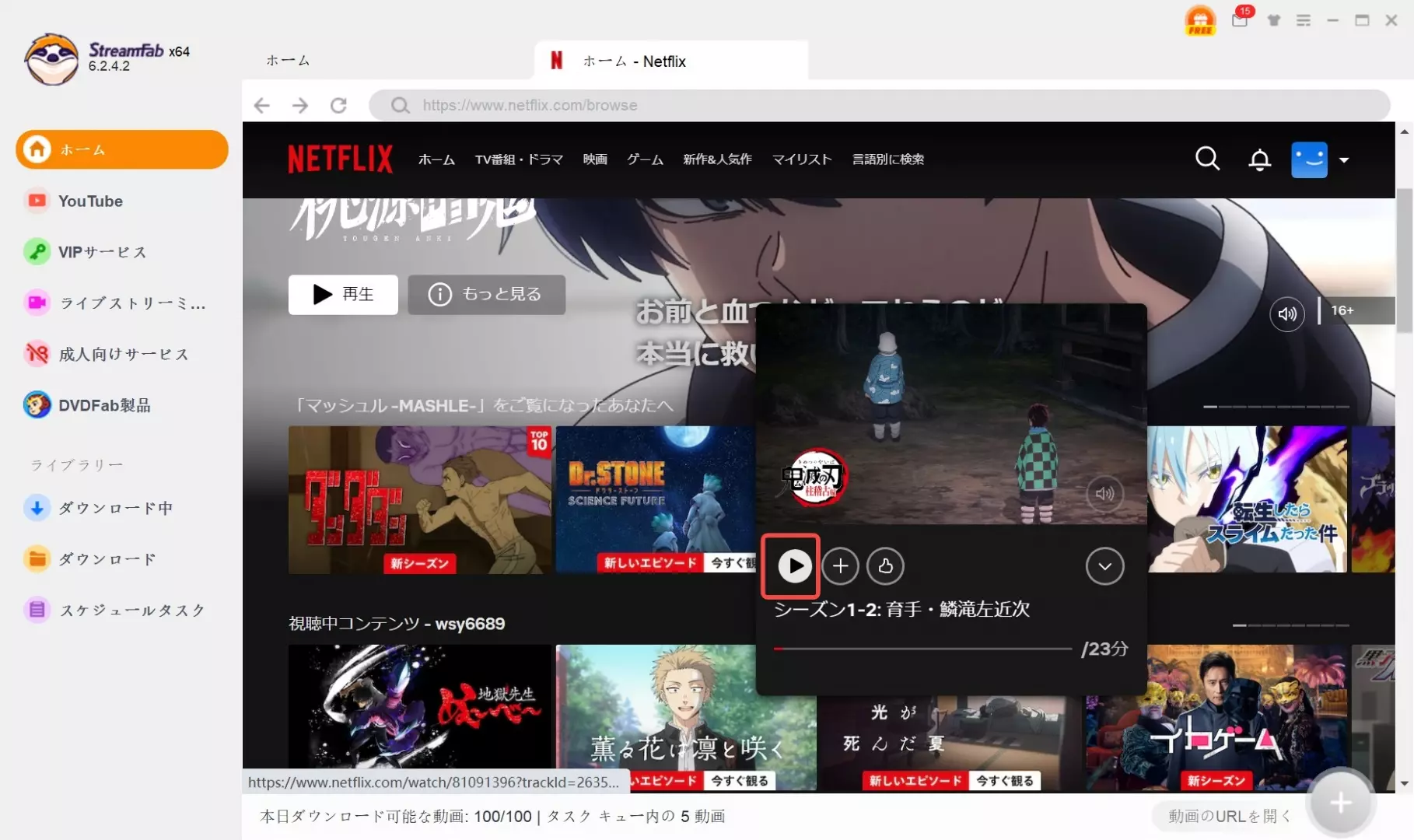Open the hamburger menu in title bar
Viewport: 1414px width, 840px height.
pos(1303,20)
